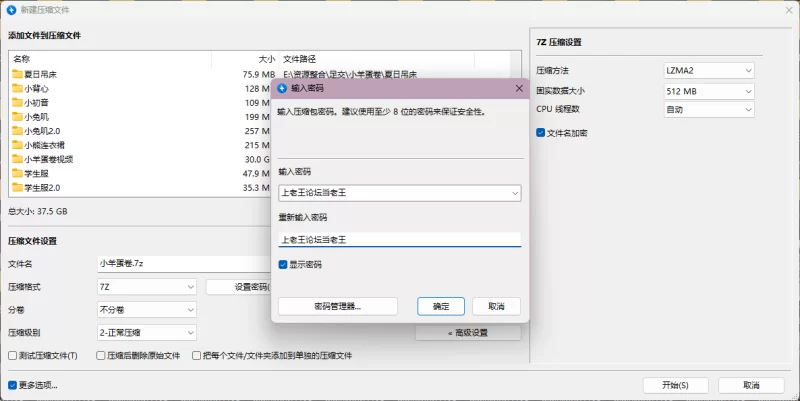Uncheck the 文件名加密 checkbox

541,133
